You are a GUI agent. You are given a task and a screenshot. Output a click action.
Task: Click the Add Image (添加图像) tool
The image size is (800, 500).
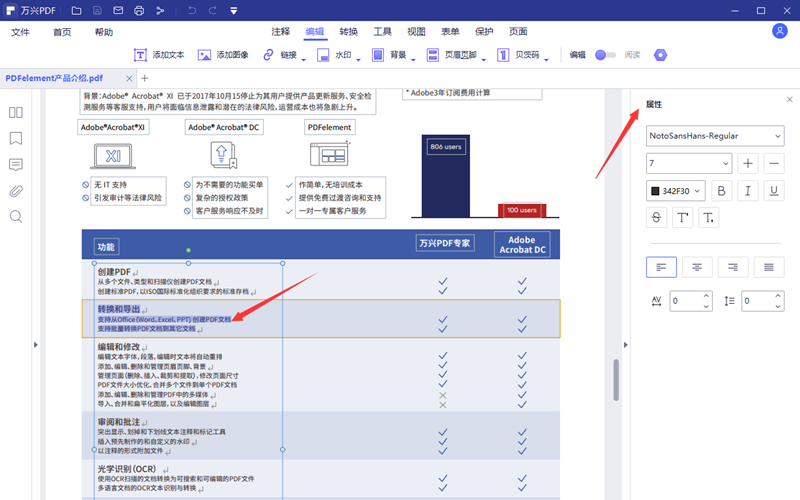tap(223, 55)
